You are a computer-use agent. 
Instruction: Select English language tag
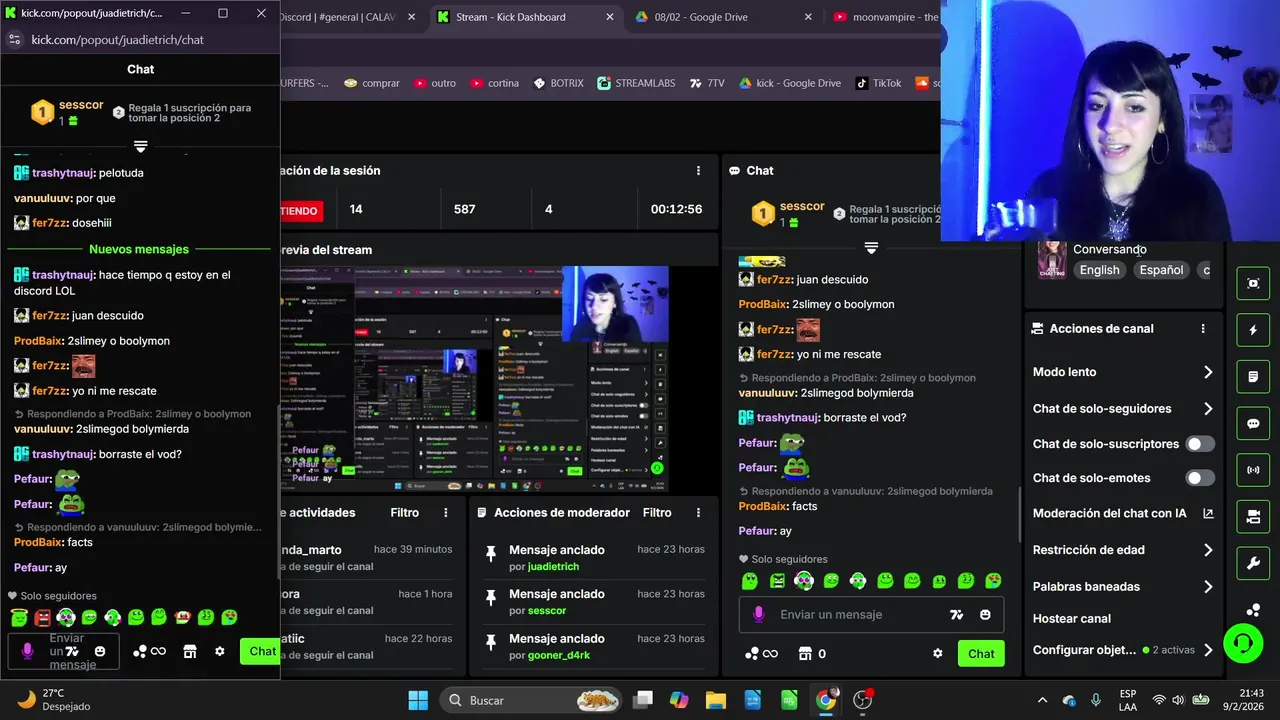click(1100, 270)
